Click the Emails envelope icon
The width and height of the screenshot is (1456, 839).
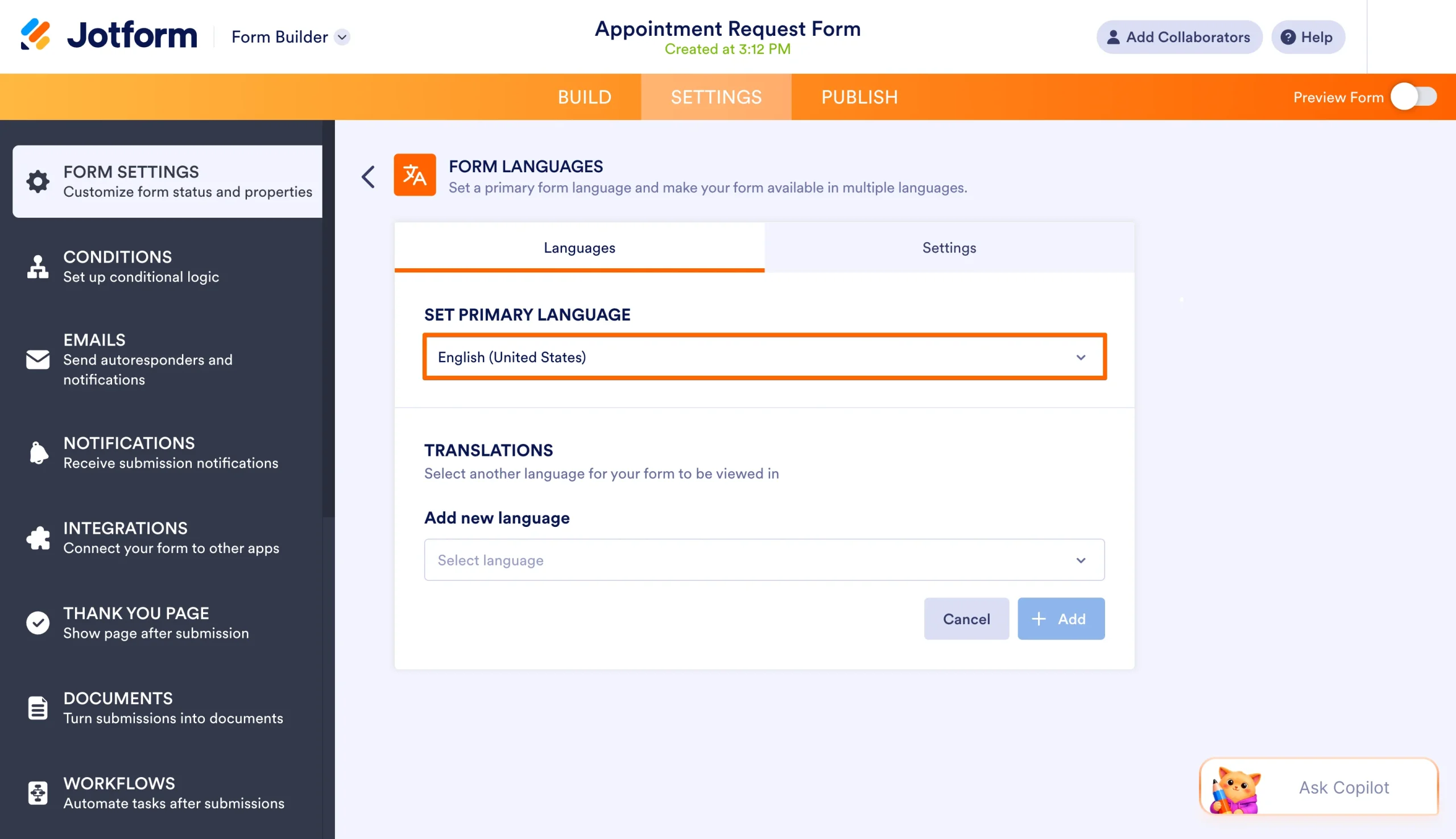tap(38, 359)
